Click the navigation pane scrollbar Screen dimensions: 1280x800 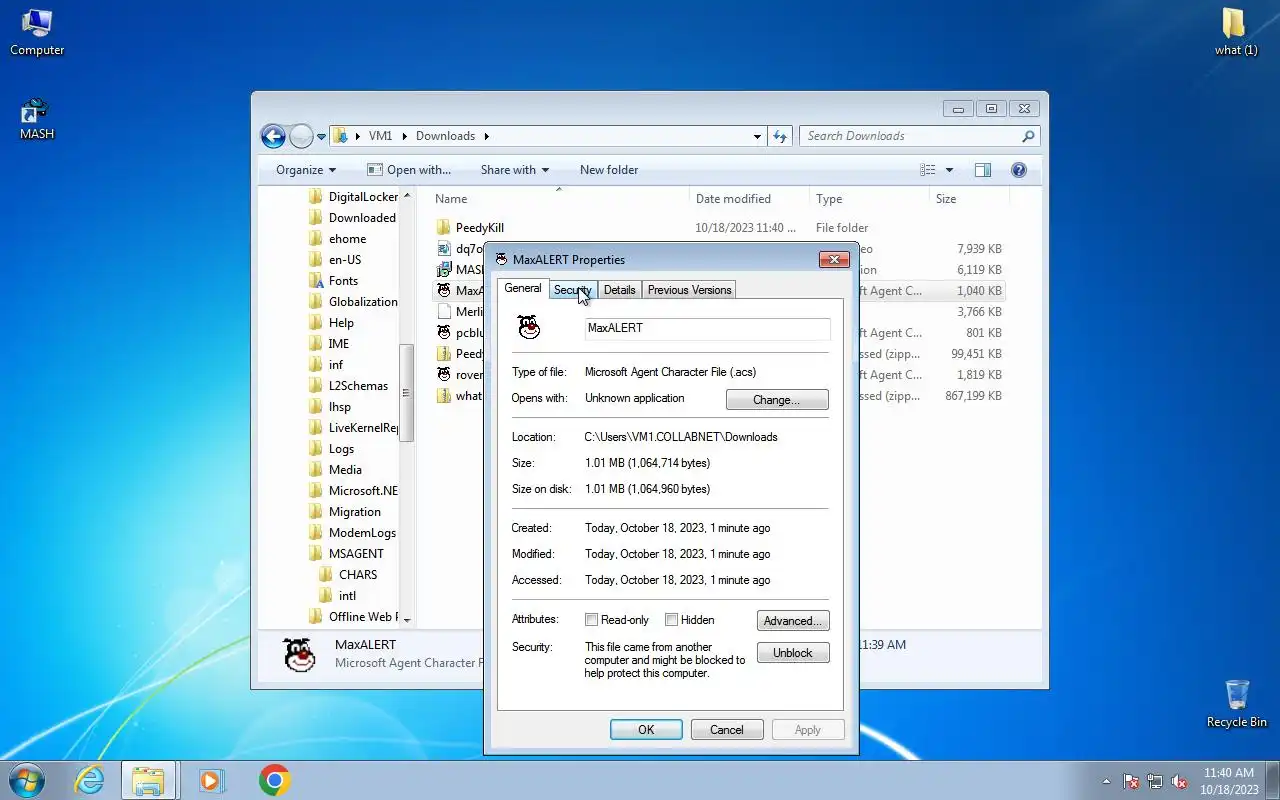coord(406,394)
